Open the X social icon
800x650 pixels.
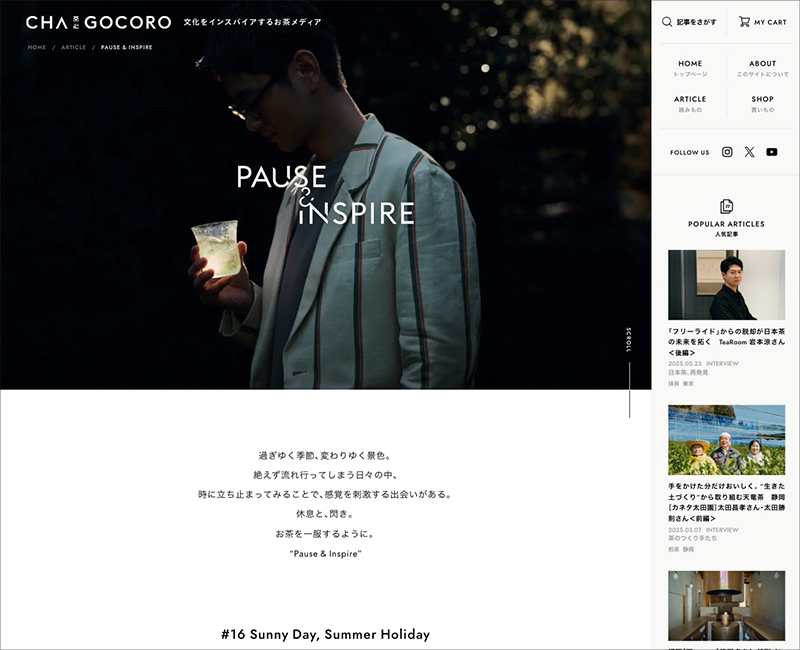pyautogui.click(x=749, y=152)
